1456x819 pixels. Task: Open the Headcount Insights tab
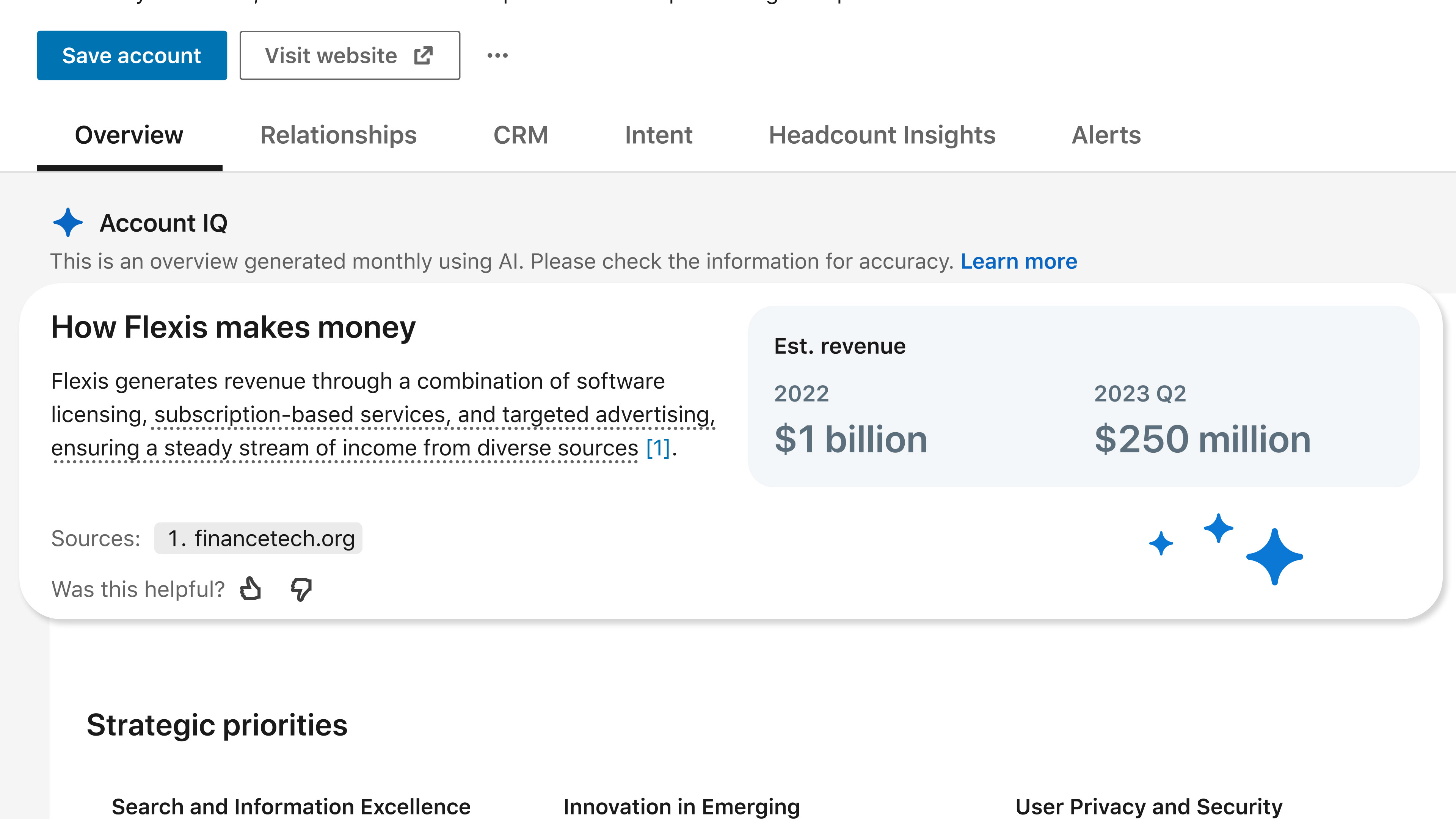click(882, 135)
